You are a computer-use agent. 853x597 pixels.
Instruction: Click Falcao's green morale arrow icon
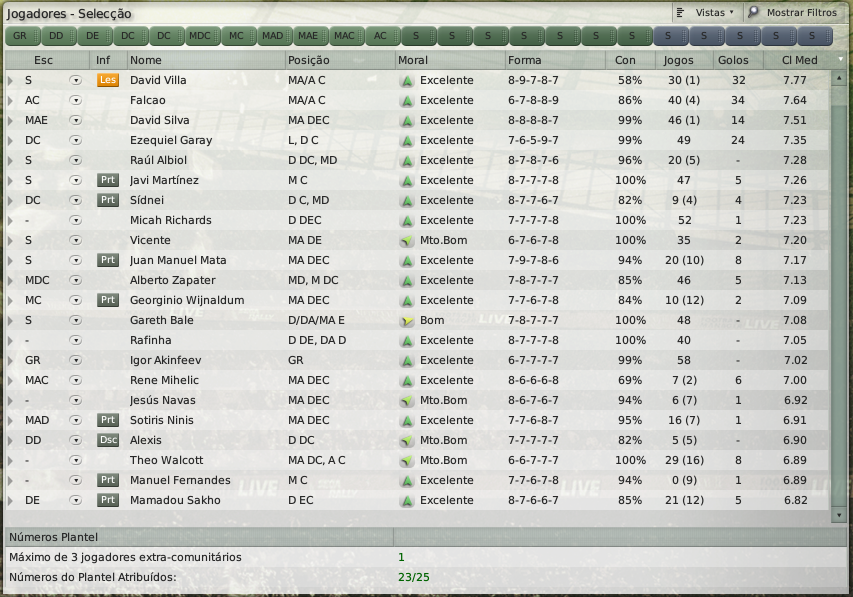coord(406,101)
